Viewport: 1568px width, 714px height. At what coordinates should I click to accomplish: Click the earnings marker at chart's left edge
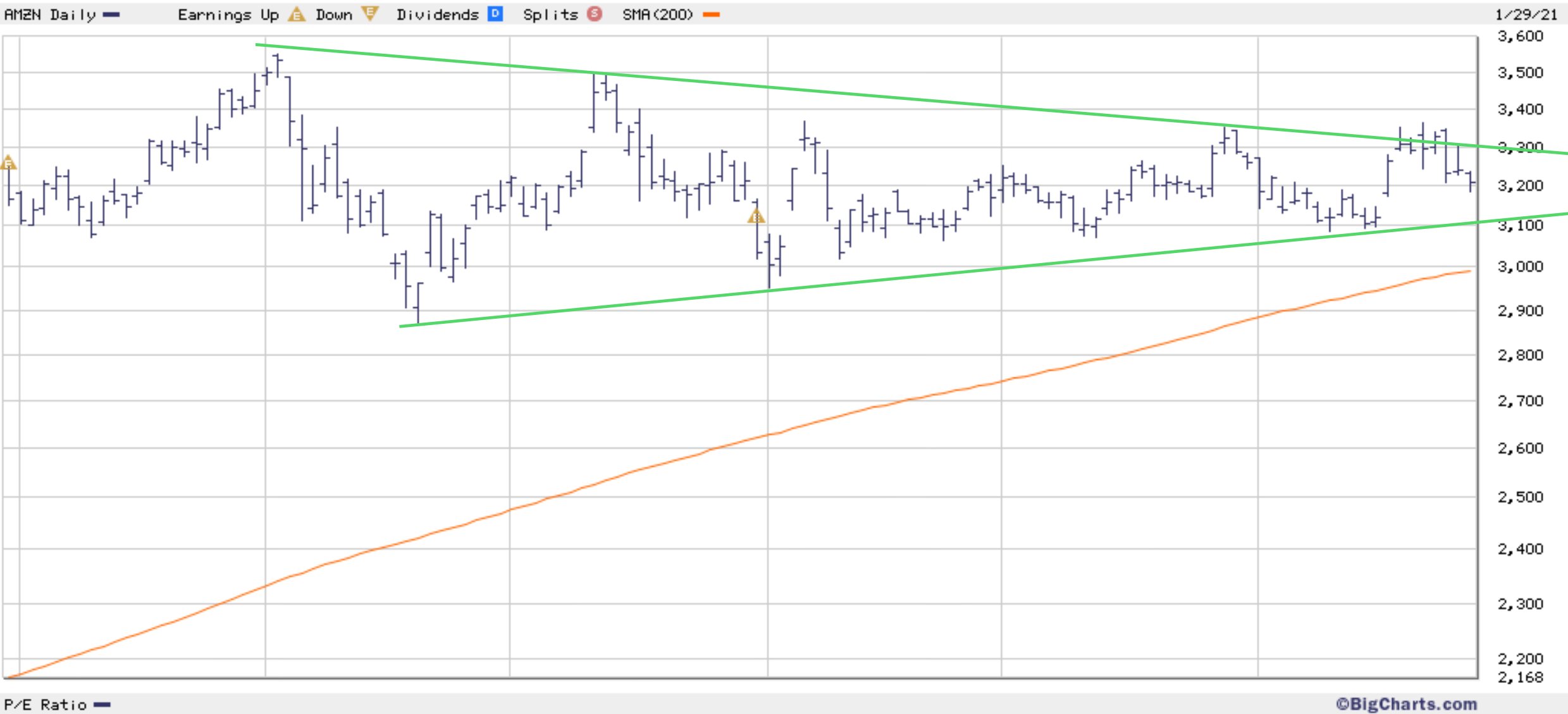[x=8, y=163]
